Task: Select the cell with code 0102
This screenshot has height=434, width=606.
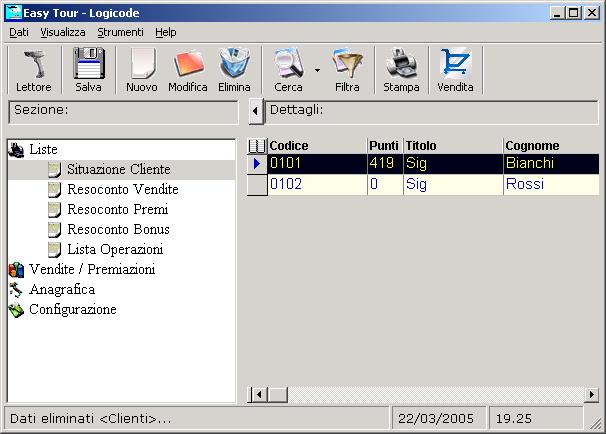Action: tap(317, 184)
